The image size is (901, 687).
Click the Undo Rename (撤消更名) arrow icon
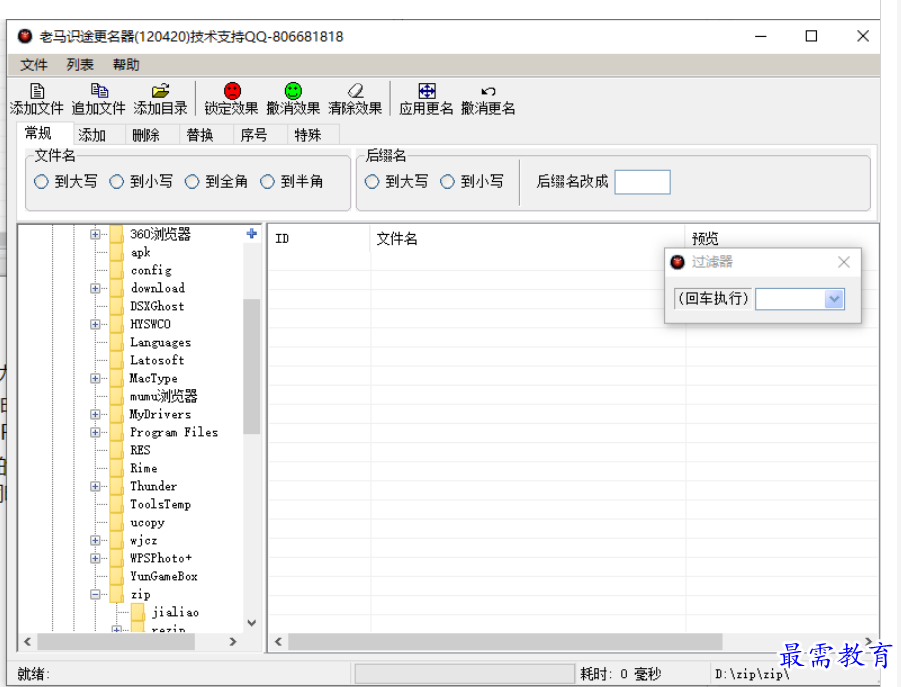click(488, 91)
